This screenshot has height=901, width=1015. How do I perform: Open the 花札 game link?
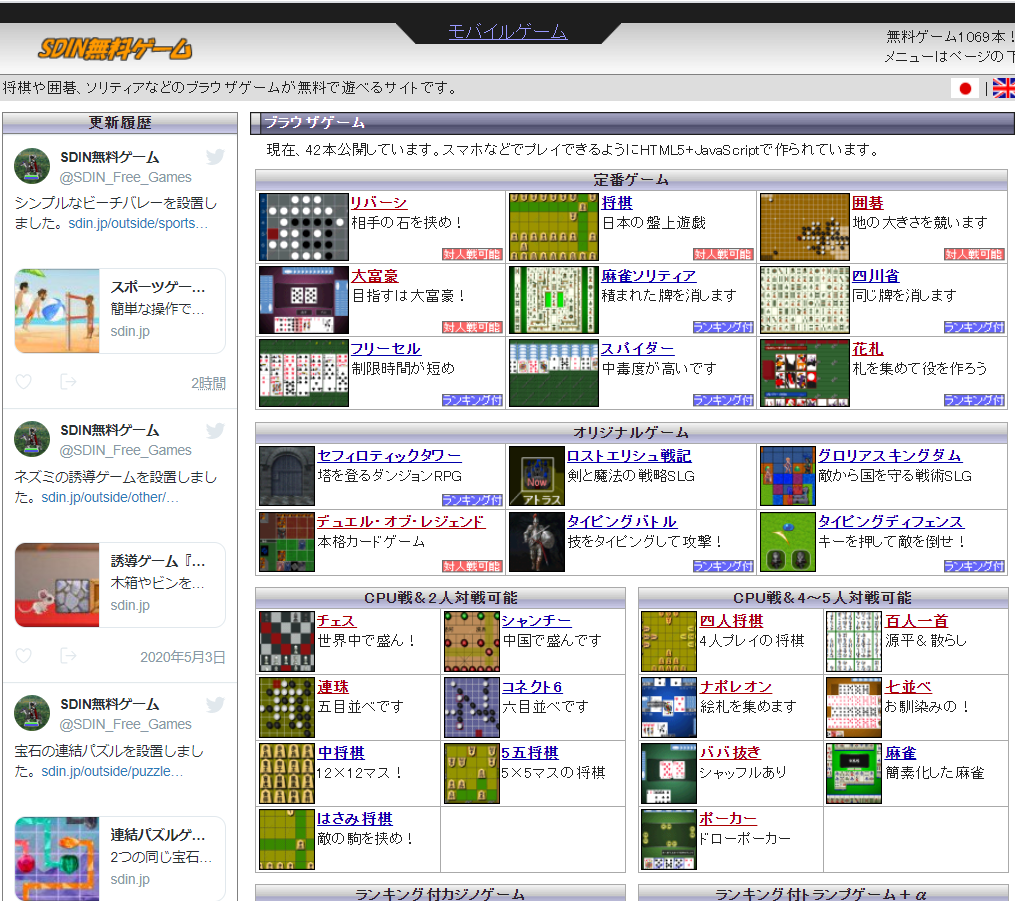click(867, 349)
